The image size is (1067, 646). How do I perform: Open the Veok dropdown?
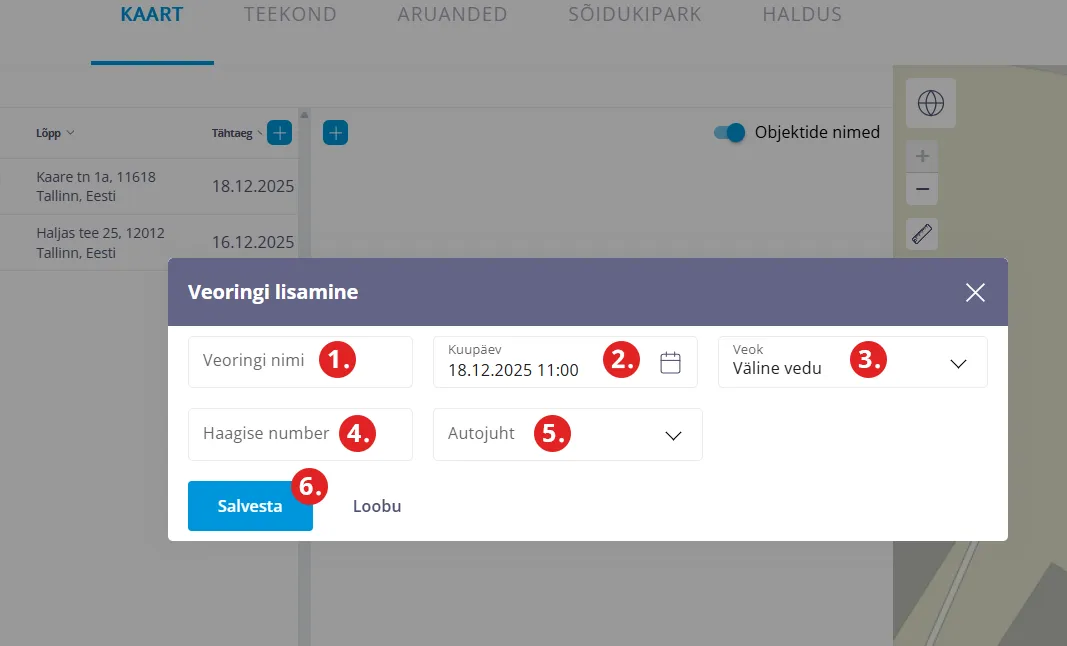pos(852,362)
